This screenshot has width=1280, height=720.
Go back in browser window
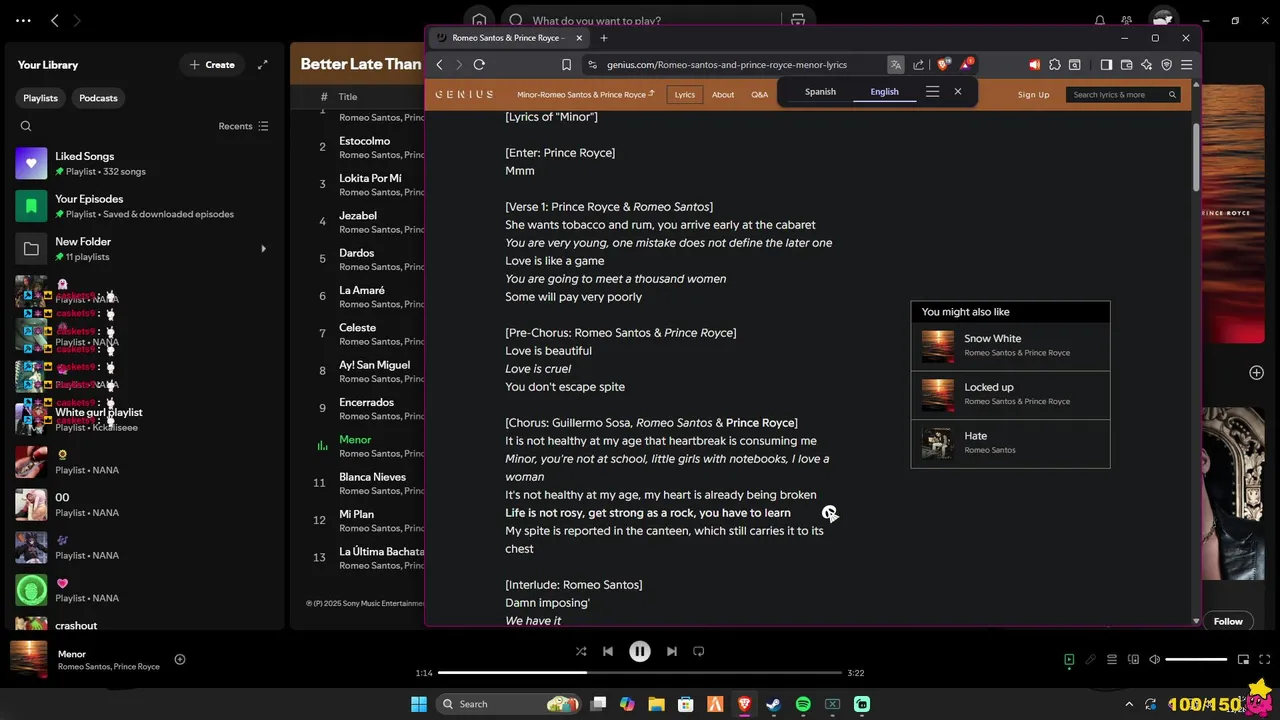point(439,65)
